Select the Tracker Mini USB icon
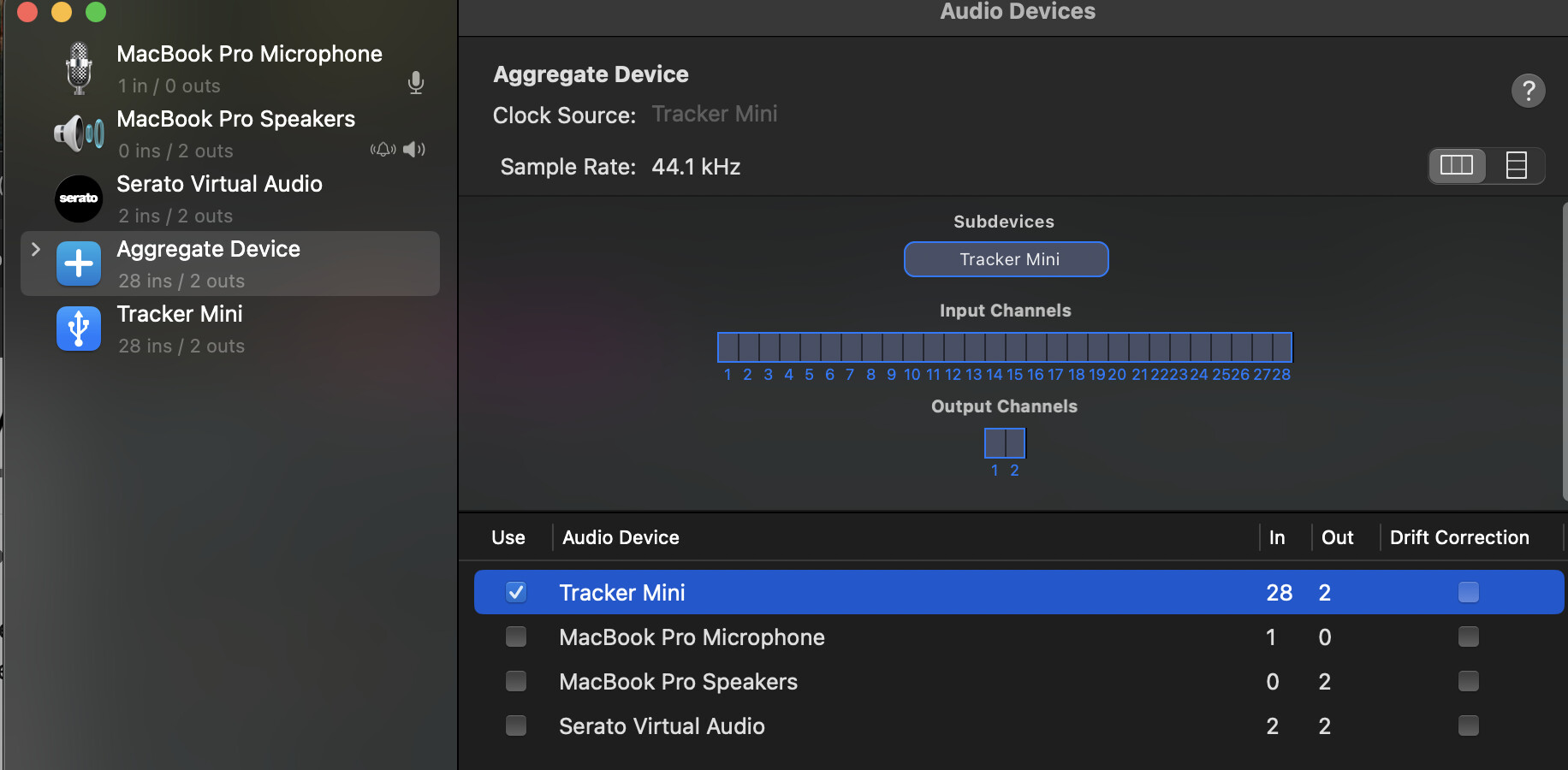1568x770 pixels. point(79,329)
